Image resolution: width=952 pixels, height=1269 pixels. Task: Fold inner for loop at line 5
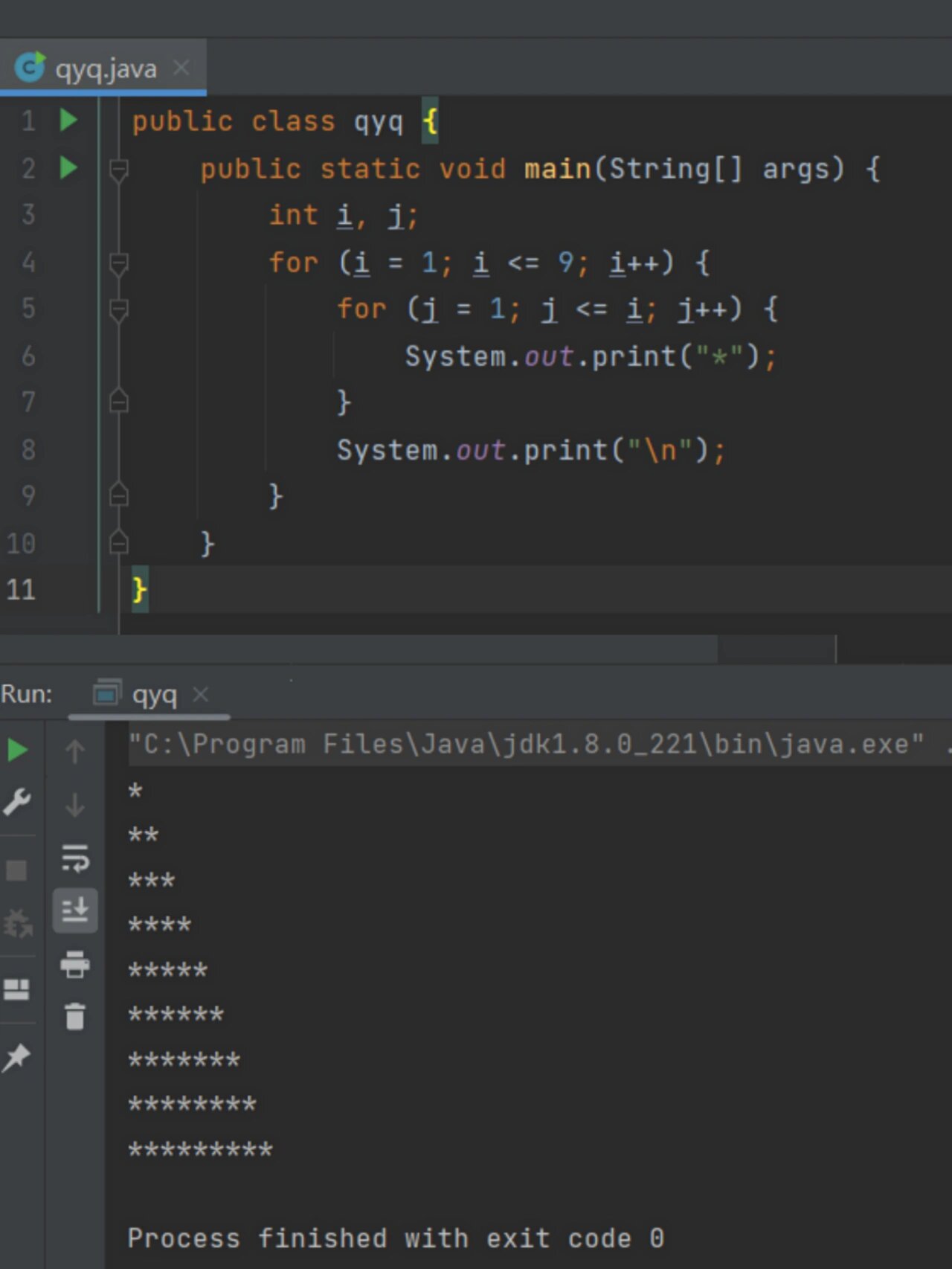click(118, 309)
